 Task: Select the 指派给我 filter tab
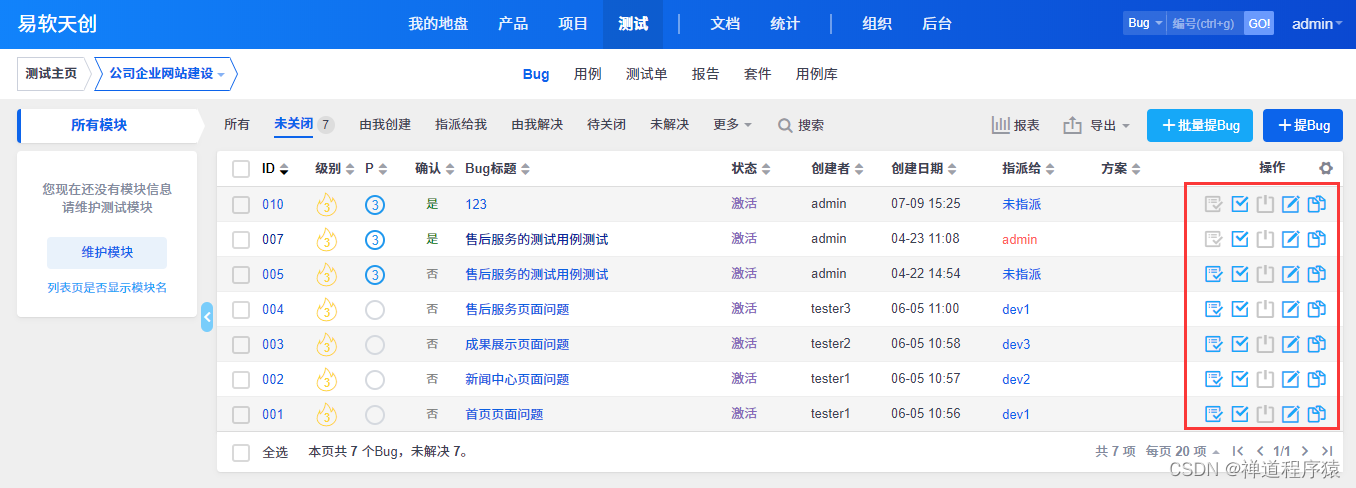(461, 125)
